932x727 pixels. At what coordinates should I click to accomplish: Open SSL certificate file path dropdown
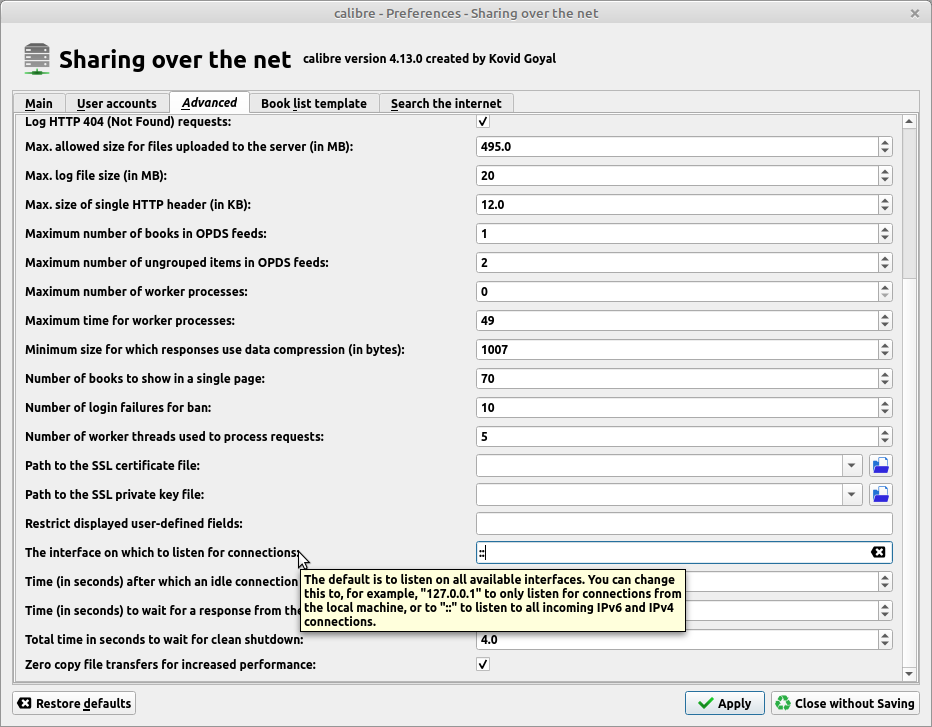pyautogui.click(x=851, y=465)
